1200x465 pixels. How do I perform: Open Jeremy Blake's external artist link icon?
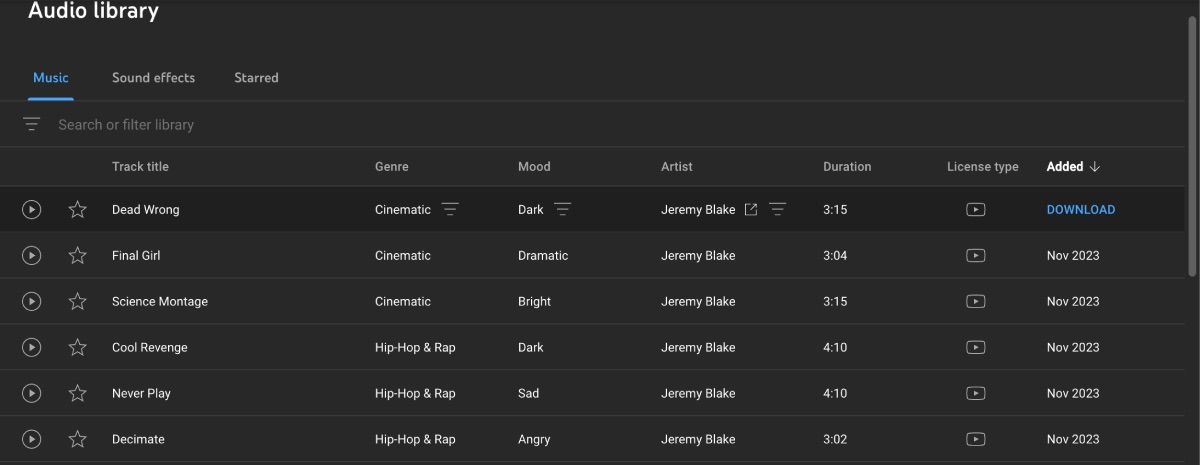(751, 210)
